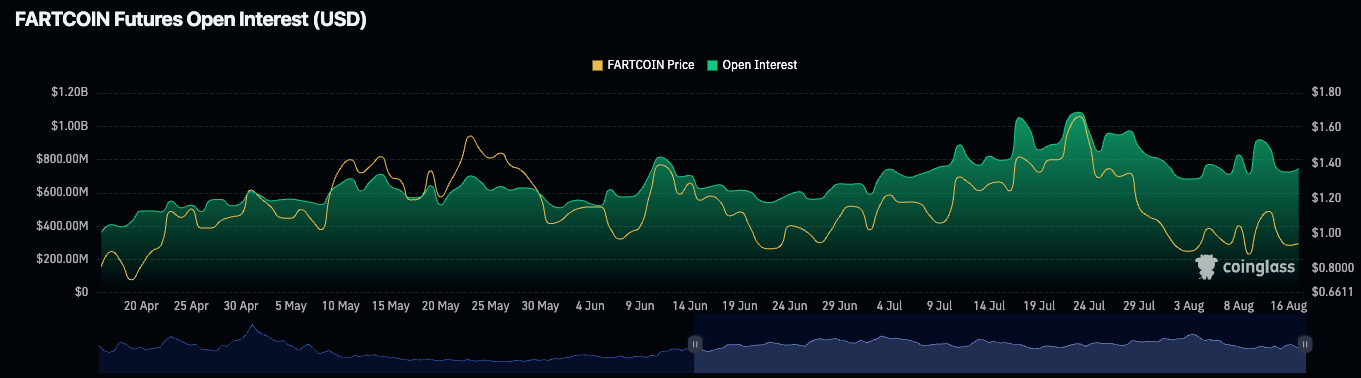Click the $1.00B left axis label

point(69,126)
